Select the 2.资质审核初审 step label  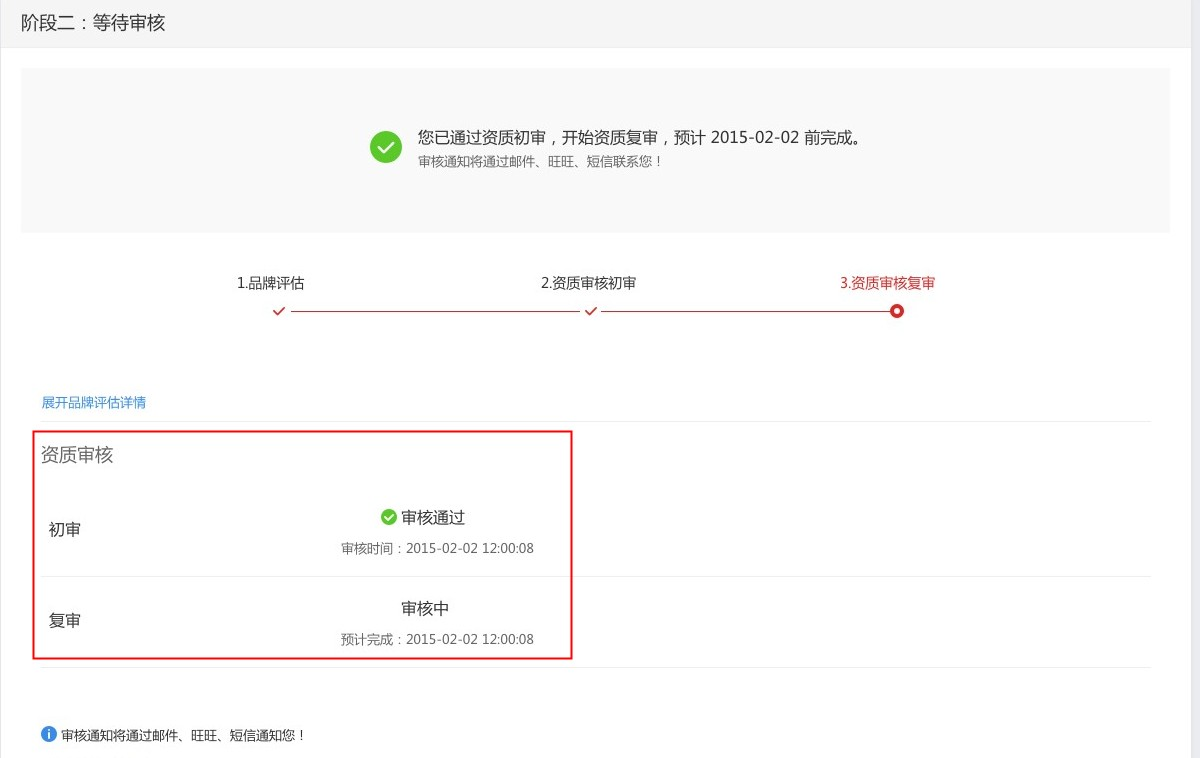(588, 283)
